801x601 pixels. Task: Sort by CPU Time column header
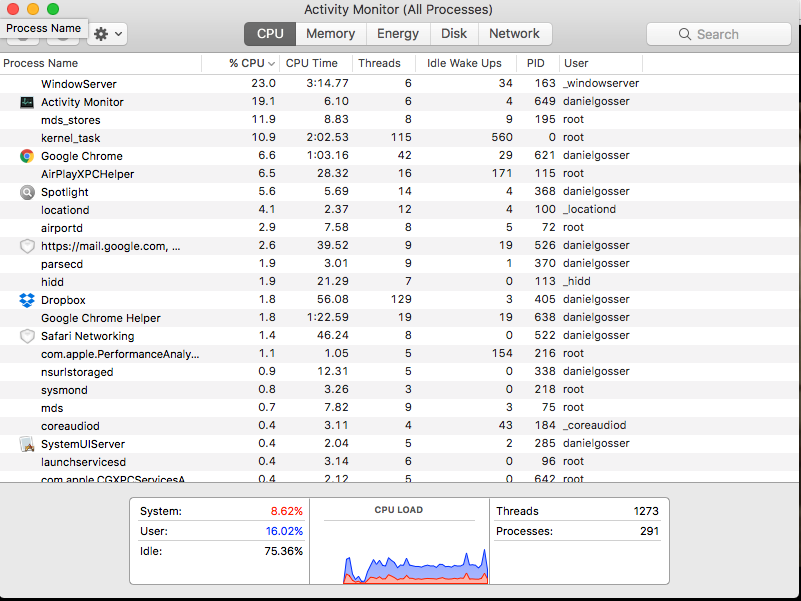point(316,63)
